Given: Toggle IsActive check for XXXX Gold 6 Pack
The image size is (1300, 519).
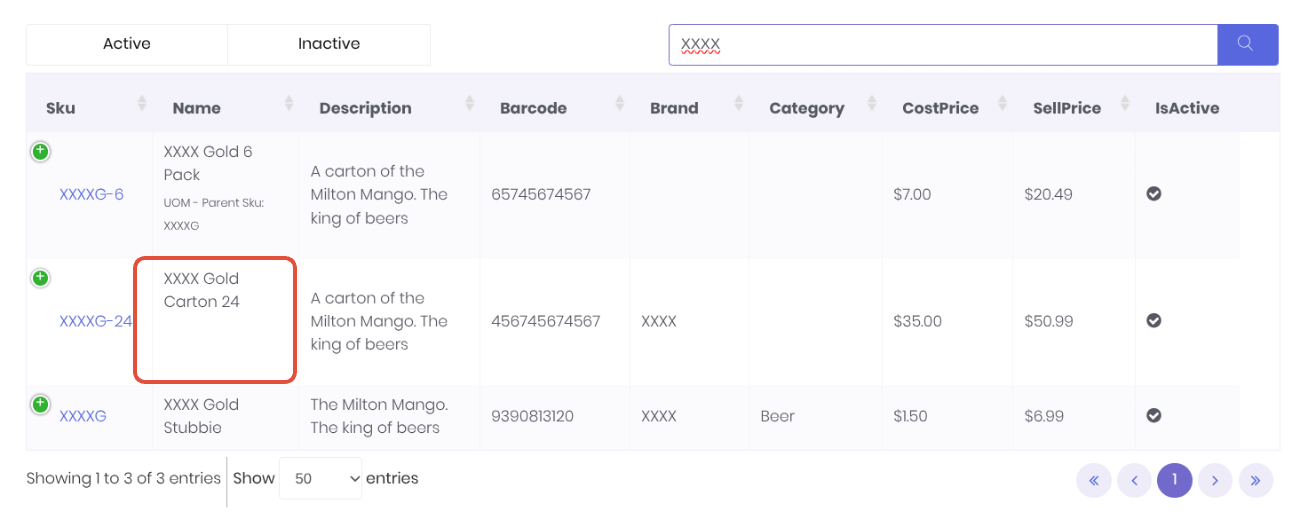Looking at the screenshot, I should coord(1153,194).
